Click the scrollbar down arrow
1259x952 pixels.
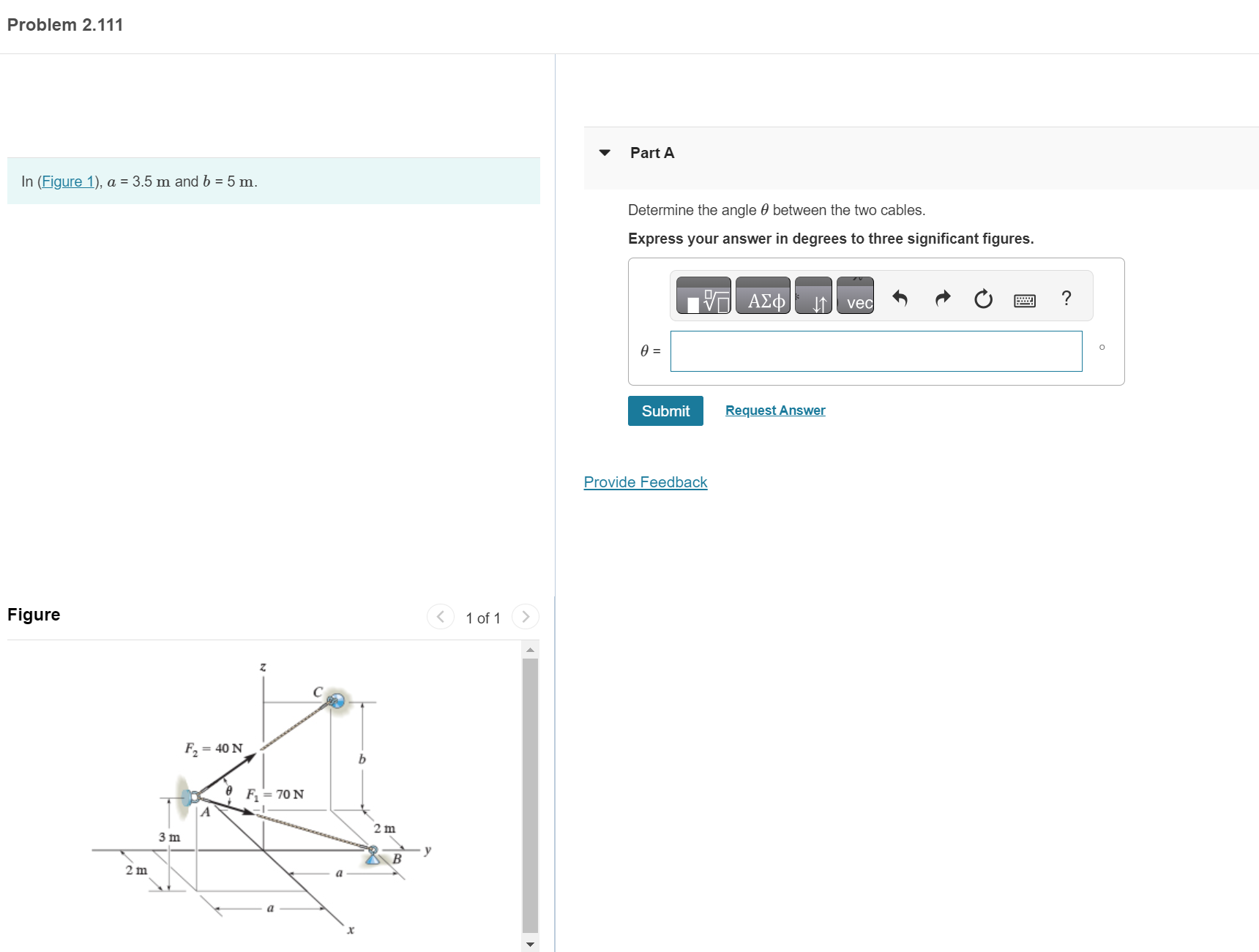click(x=529, y=943)
